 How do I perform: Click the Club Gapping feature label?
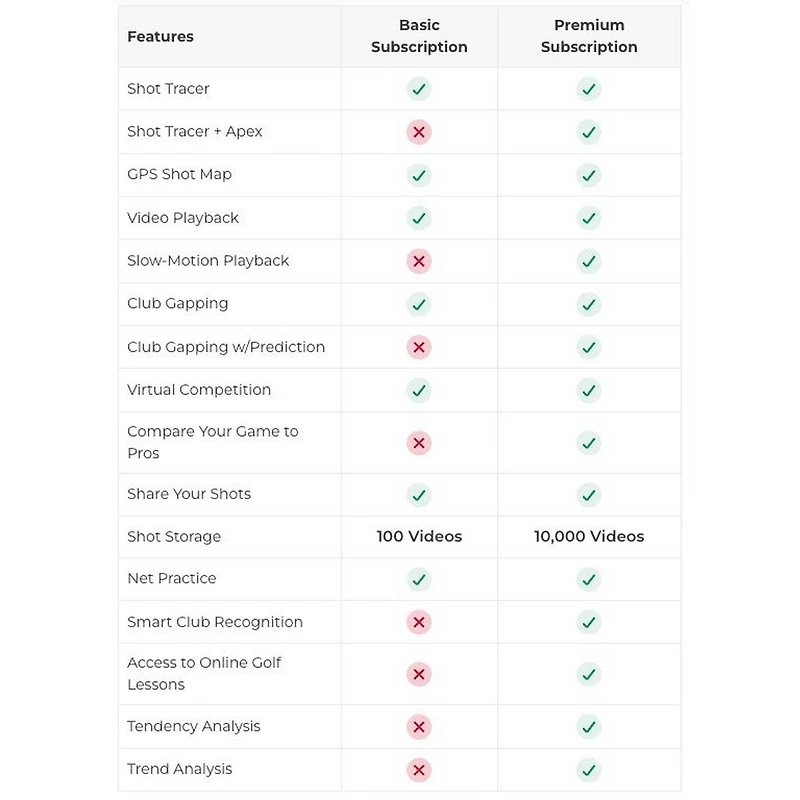pos(177,304)
